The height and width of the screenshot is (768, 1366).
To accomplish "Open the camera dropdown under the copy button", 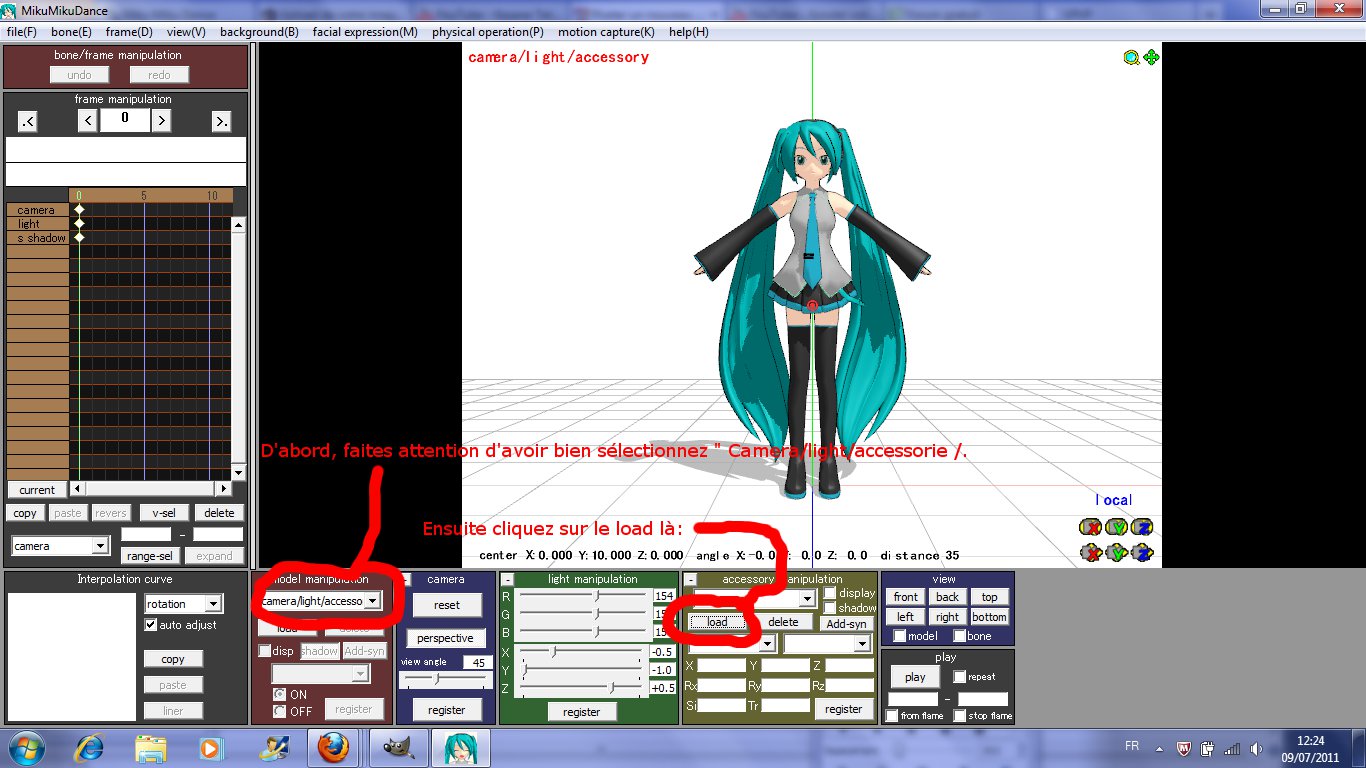I will point(100,546).
